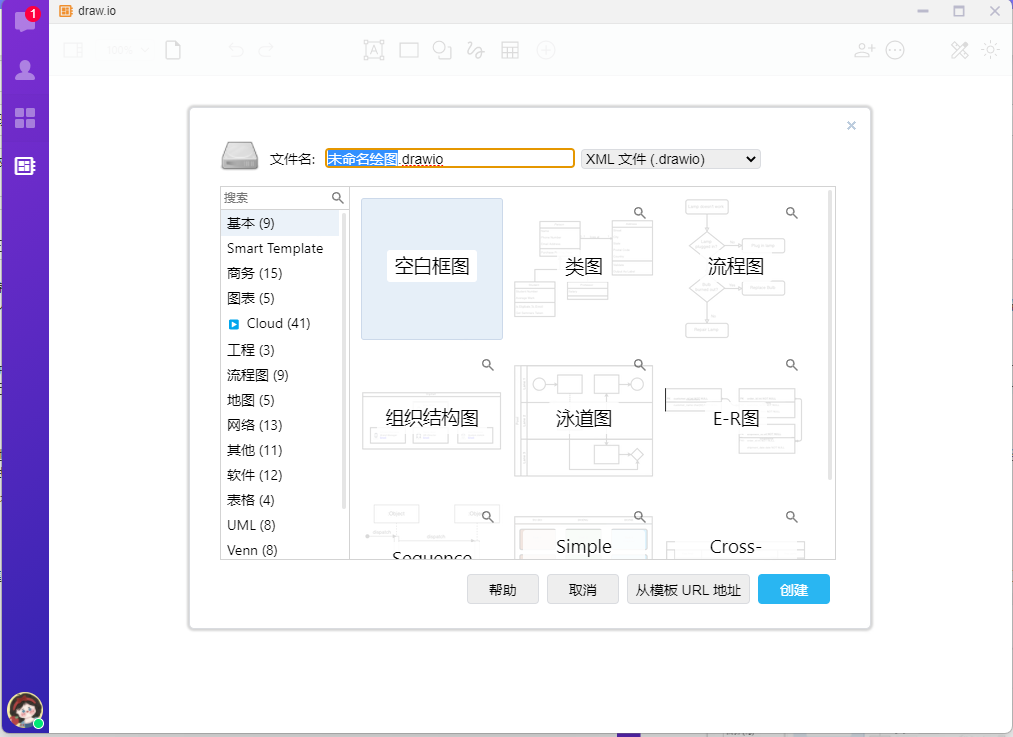Open the chat messages icon with notification badge
This screenshot has height=737, width=1013.
click(25, 21)
